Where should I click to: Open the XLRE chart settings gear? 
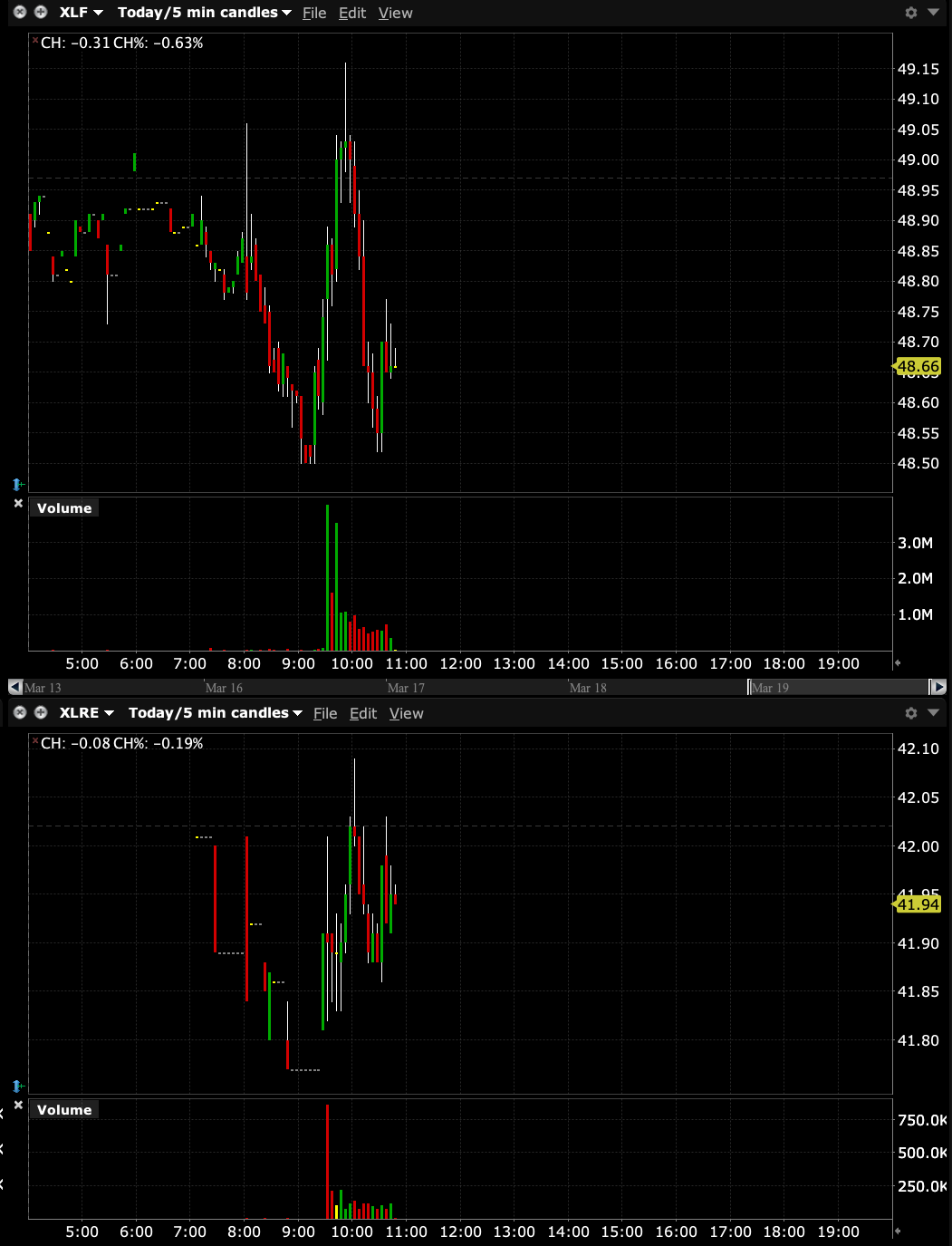click(911, 713)
